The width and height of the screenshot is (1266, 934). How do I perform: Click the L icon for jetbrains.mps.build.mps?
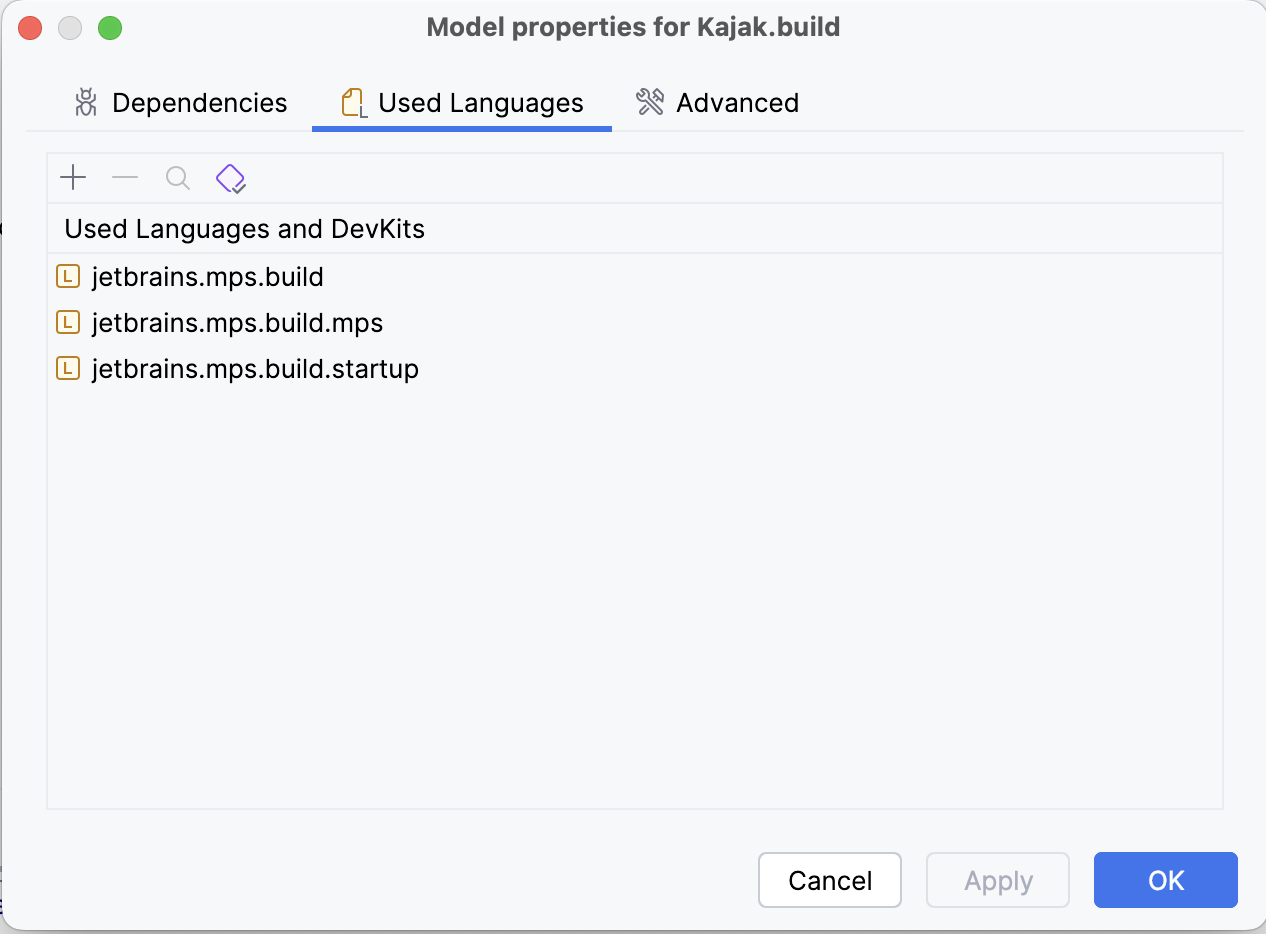click(68, 322)
